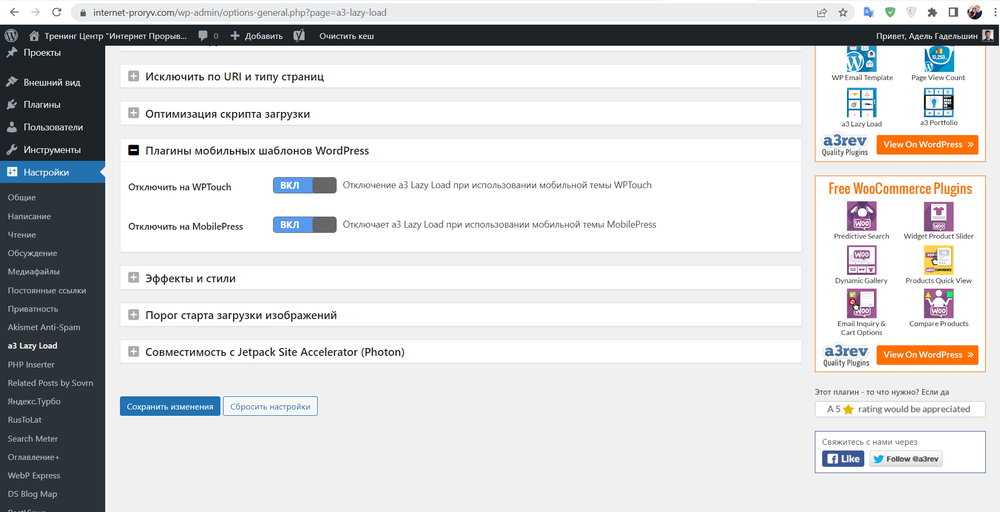Bookmark this page with the star icon

[x=843, y=12]
